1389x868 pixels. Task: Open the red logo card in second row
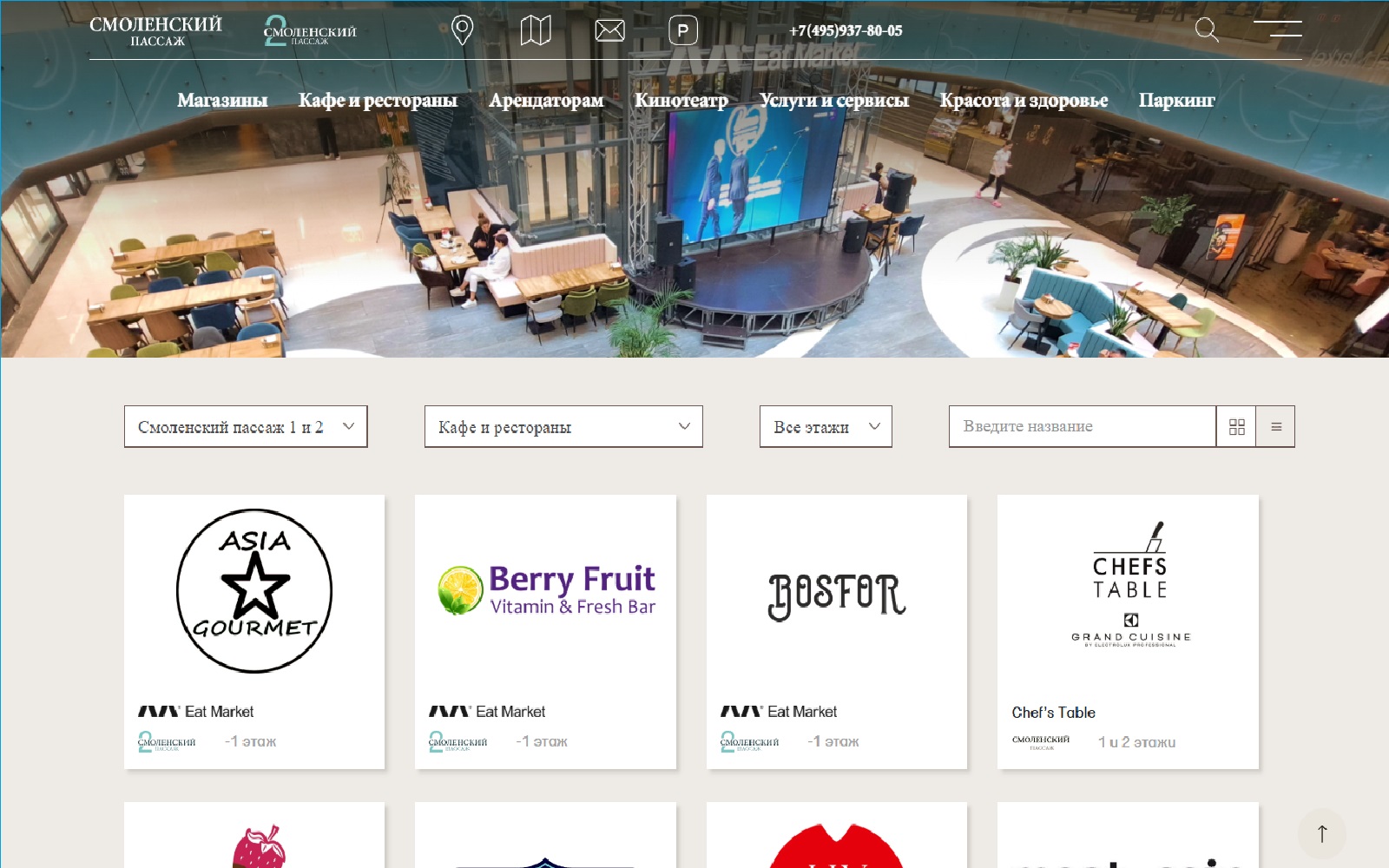pyautogui.click(x=837, y=835)
